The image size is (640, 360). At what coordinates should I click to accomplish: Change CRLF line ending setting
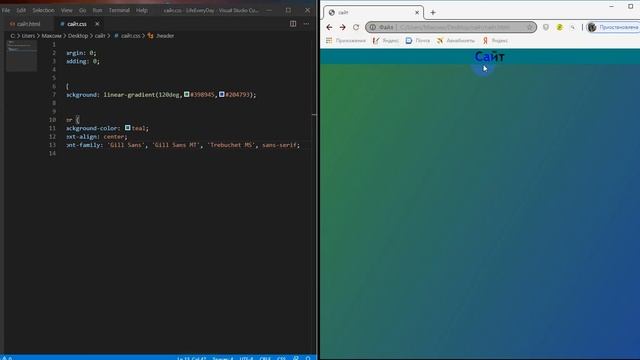click(x=265, y=358)
